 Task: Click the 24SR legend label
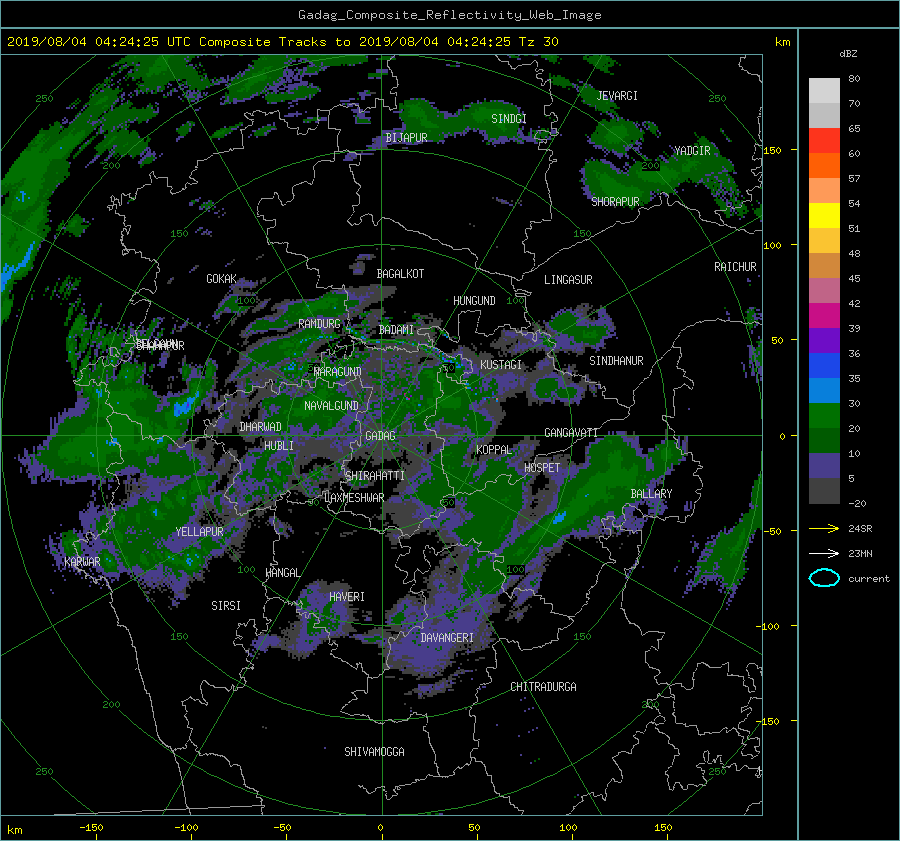[860, 529]
